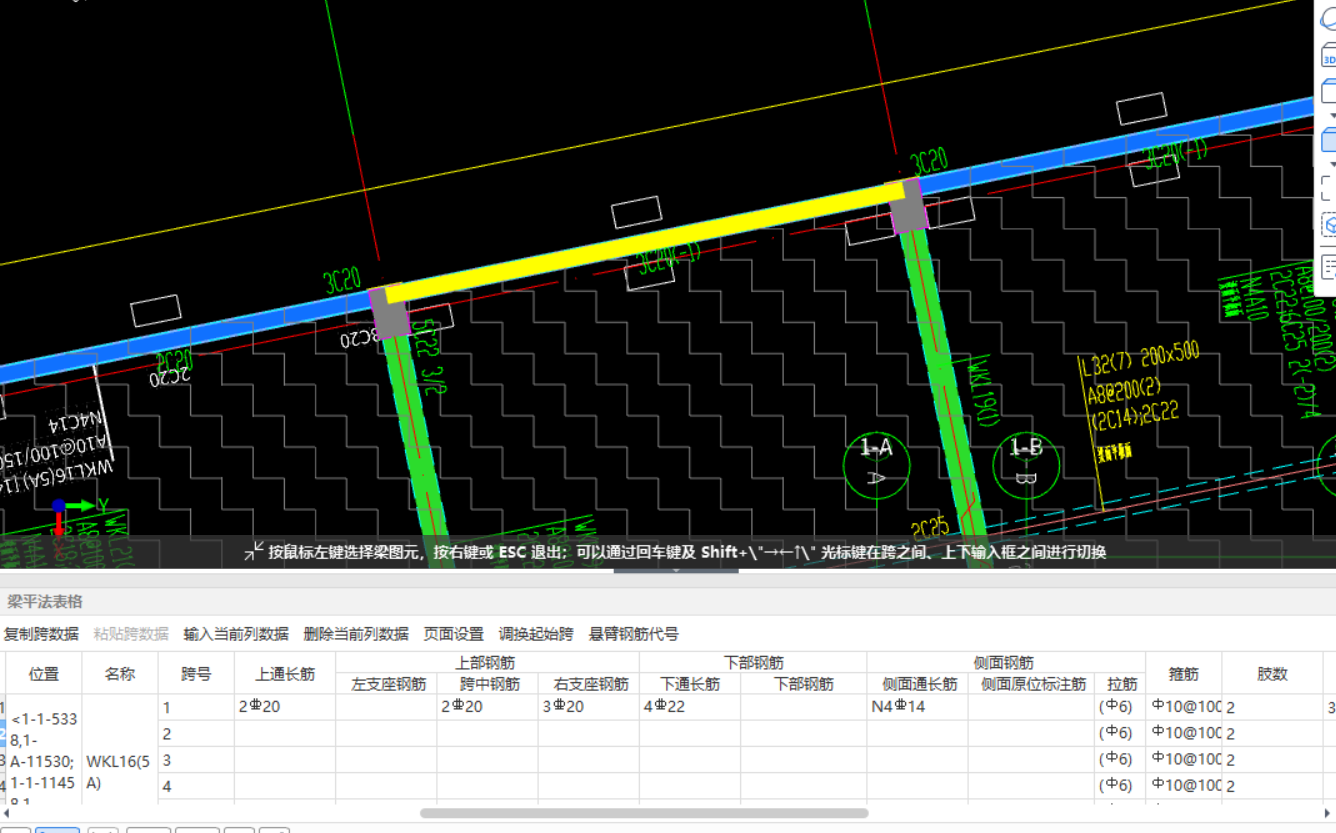This screenshot has height=833, width=1336.
Task: Select span 1 上通长筋 cell 2⌀20
Action: [x=285, y=707]
